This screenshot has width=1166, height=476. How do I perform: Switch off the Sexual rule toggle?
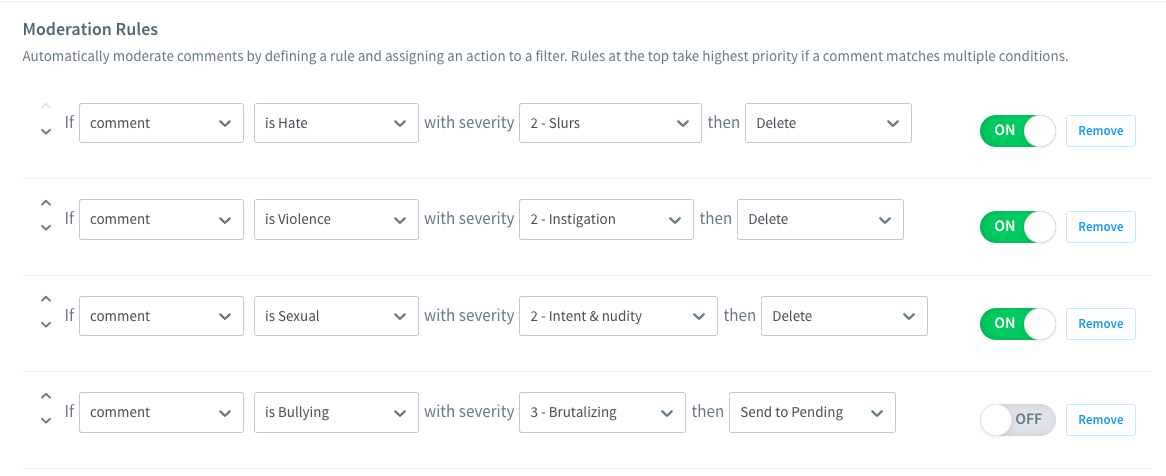tap(1017, 323)
